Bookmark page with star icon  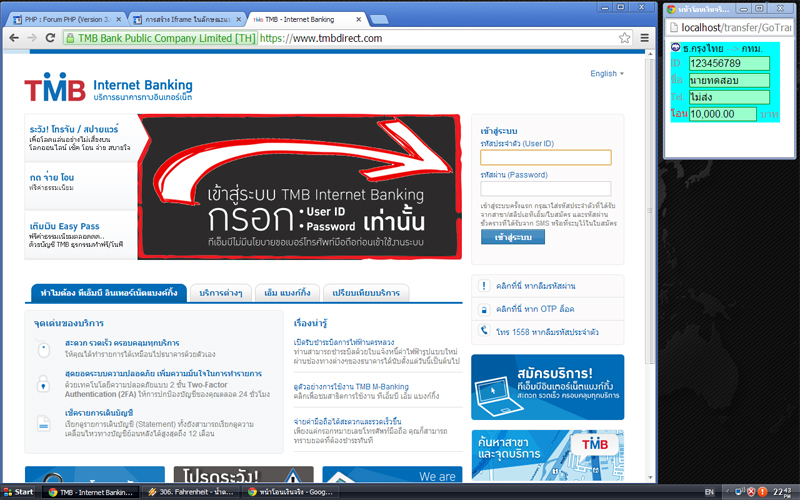pyautogui.click(x=624, y=38)
